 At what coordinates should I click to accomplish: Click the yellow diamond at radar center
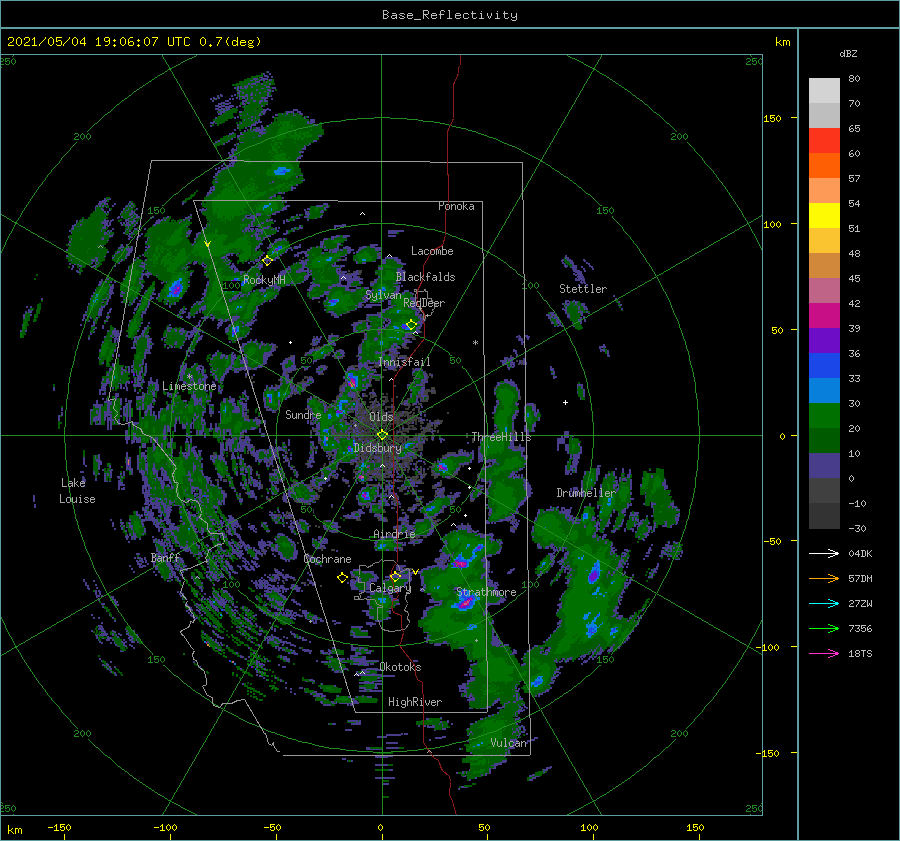pyautogui.click(x=382, y=435)
